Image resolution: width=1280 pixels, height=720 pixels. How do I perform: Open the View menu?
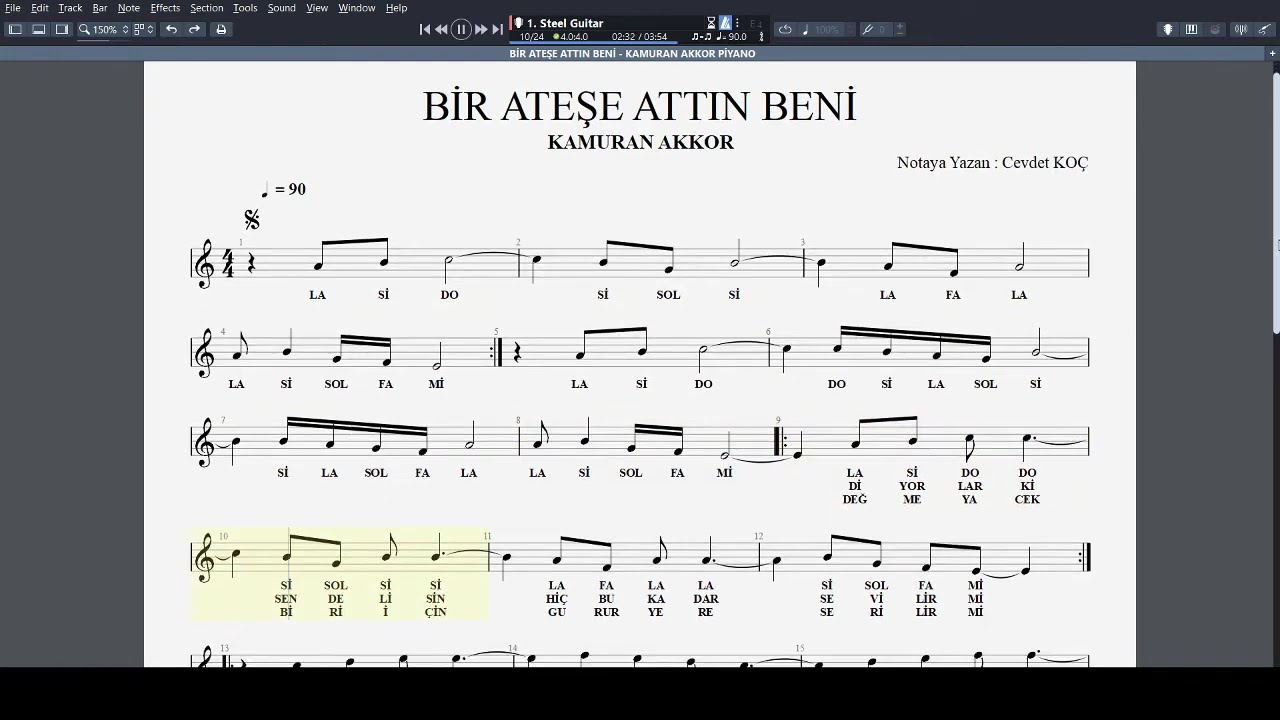[x=317, y=8]
